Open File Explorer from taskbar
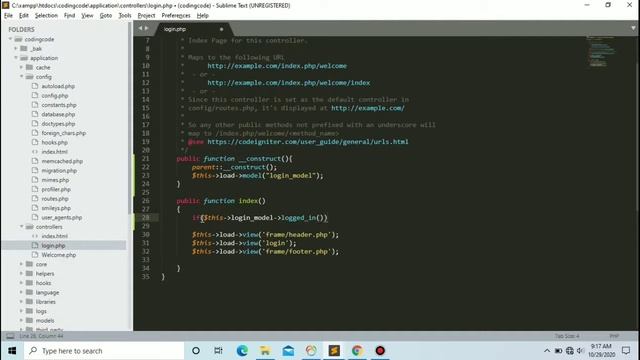The width and height of the screenshot is (640, 360). click(265, 351)
